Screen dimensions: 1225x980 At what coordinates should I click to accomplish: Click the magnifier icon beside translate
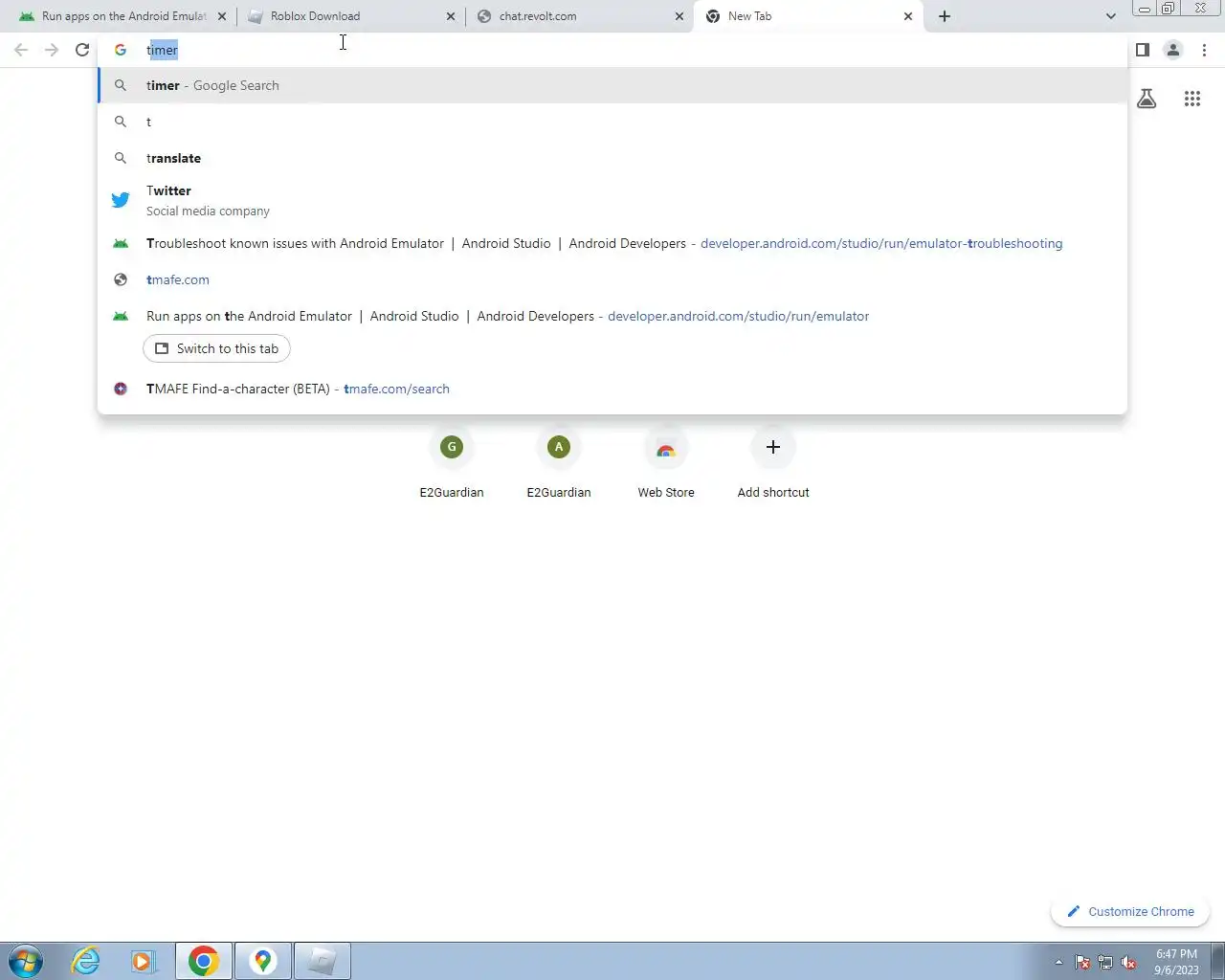[x=121, y=158]
